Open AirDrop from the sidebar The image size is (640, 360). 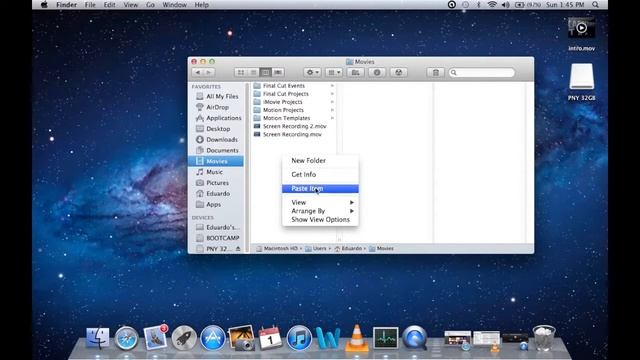(217, 107)
